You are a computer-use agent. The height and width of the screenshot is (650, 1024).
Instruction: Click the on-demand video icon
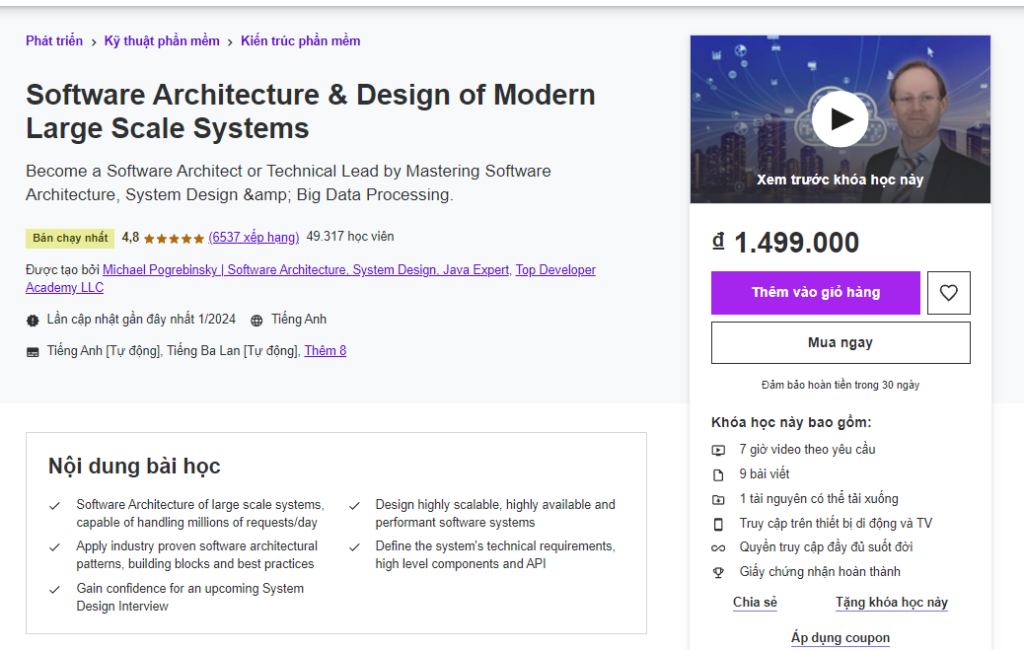pyautogui.click(x=716, y=449)
